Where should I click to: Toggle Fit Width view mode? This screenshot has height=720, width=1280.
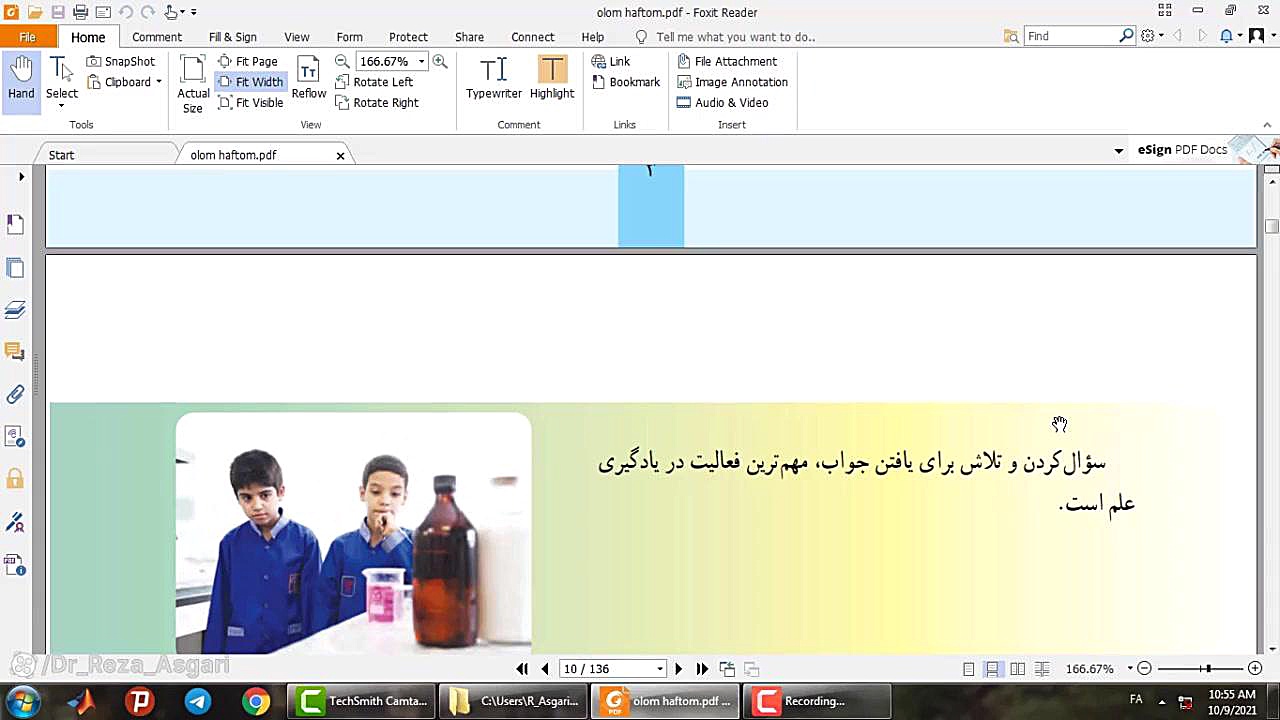250,82
